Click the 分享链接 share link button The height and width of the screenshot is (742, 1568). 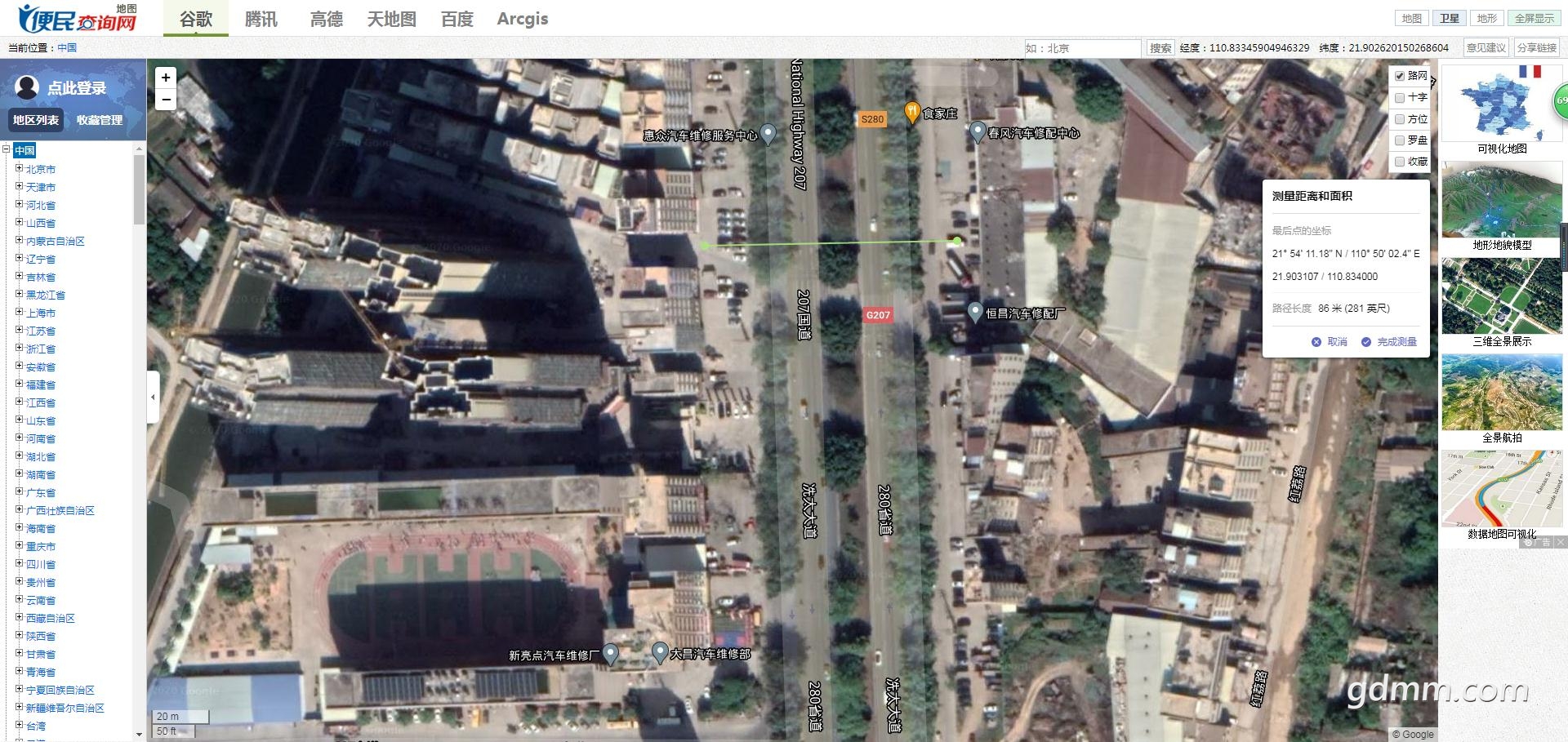pyautogui.click(x=1537, y=48)
